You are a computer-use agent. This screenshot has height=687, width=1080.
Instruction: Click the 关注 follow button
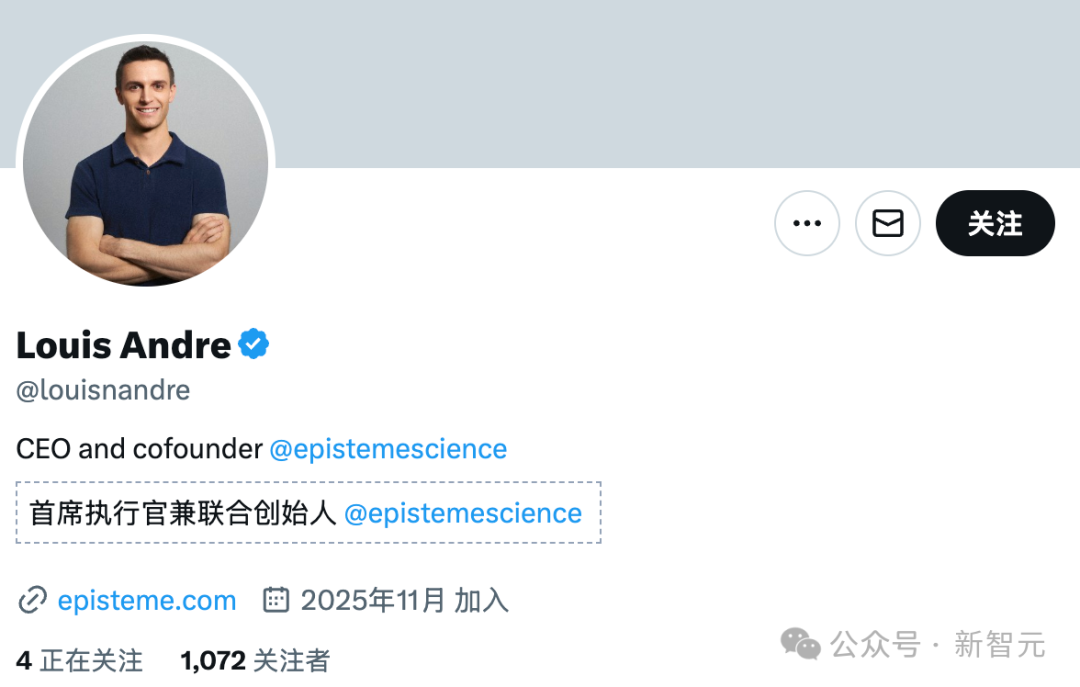click(x=994, y=223)
